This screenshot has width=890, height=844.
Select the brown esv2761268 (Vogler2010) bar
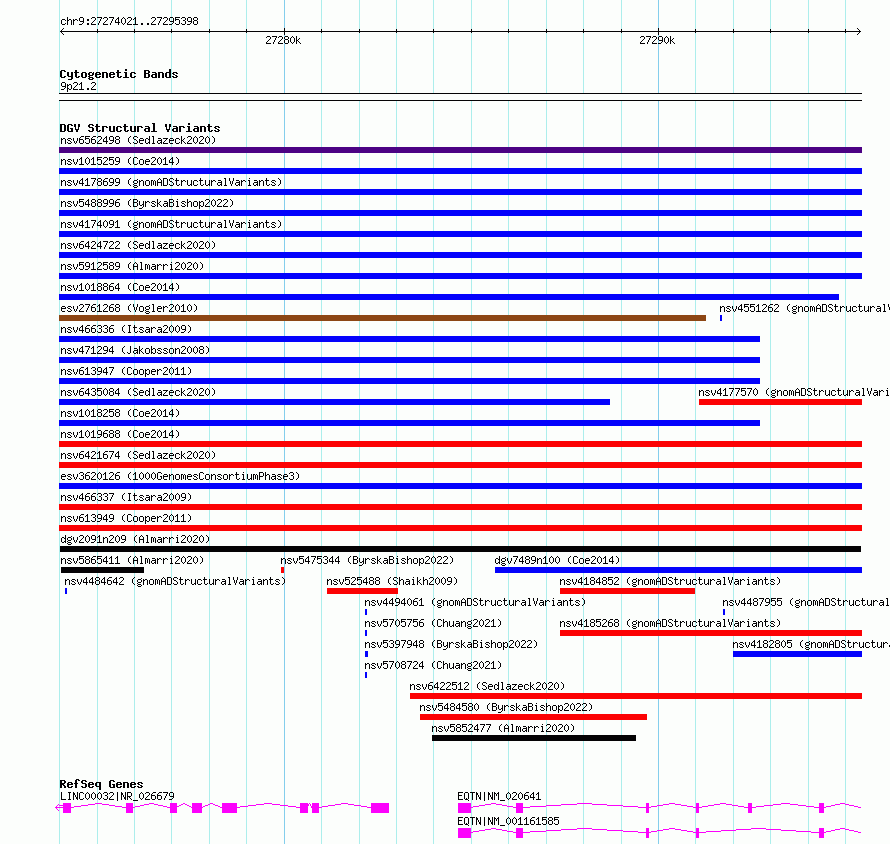pos(383,318)
